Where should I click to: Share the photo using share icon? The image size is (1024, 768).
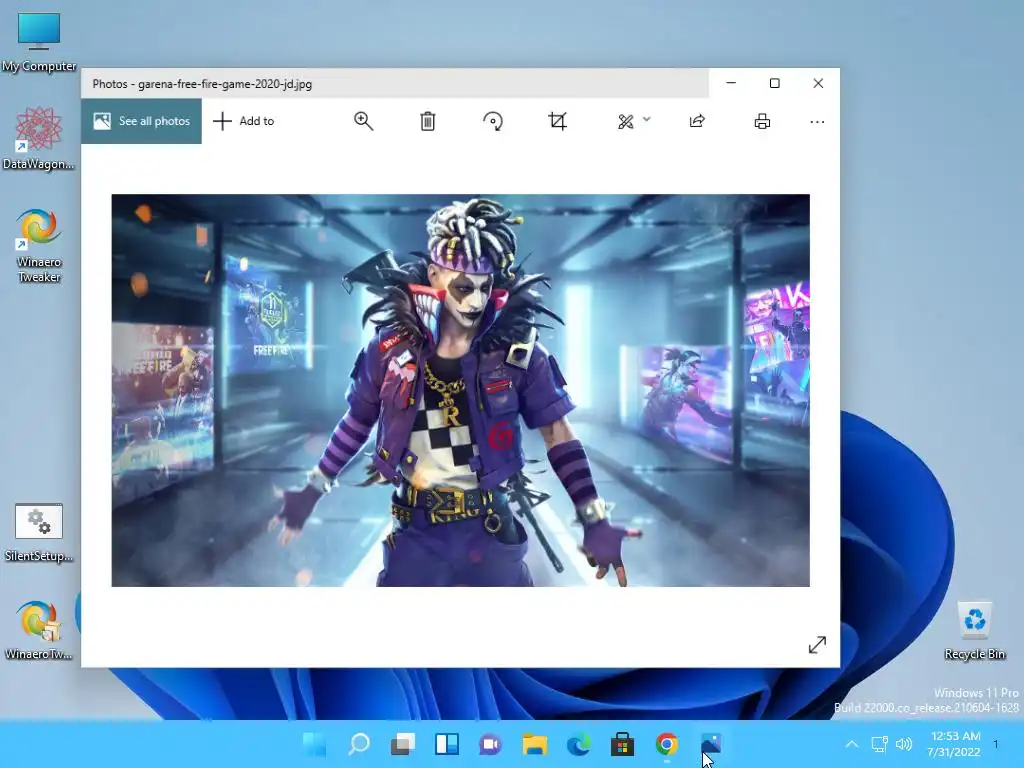tap(697, 121)
